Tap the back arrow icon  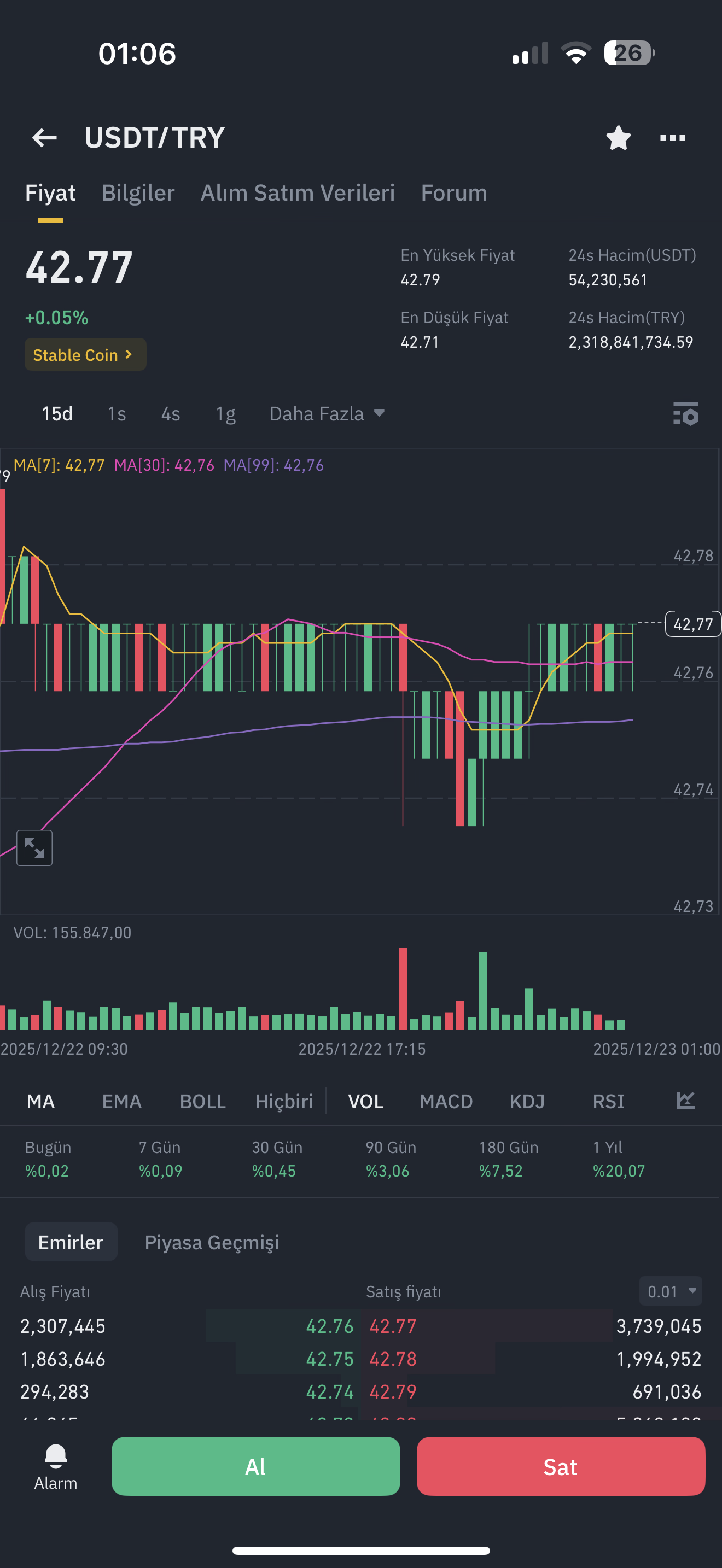click(x=44, y=138)
